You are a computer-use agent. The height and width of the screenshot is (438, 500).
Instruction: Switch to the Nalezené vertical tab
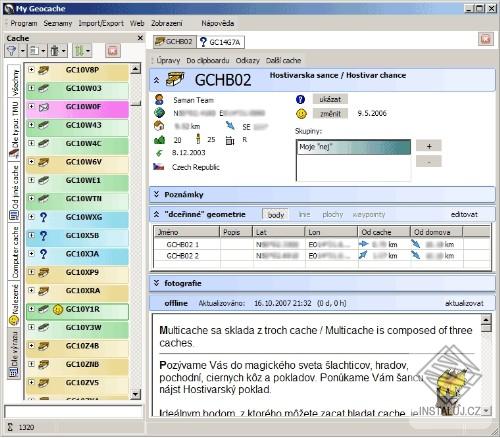pos(14,304)
